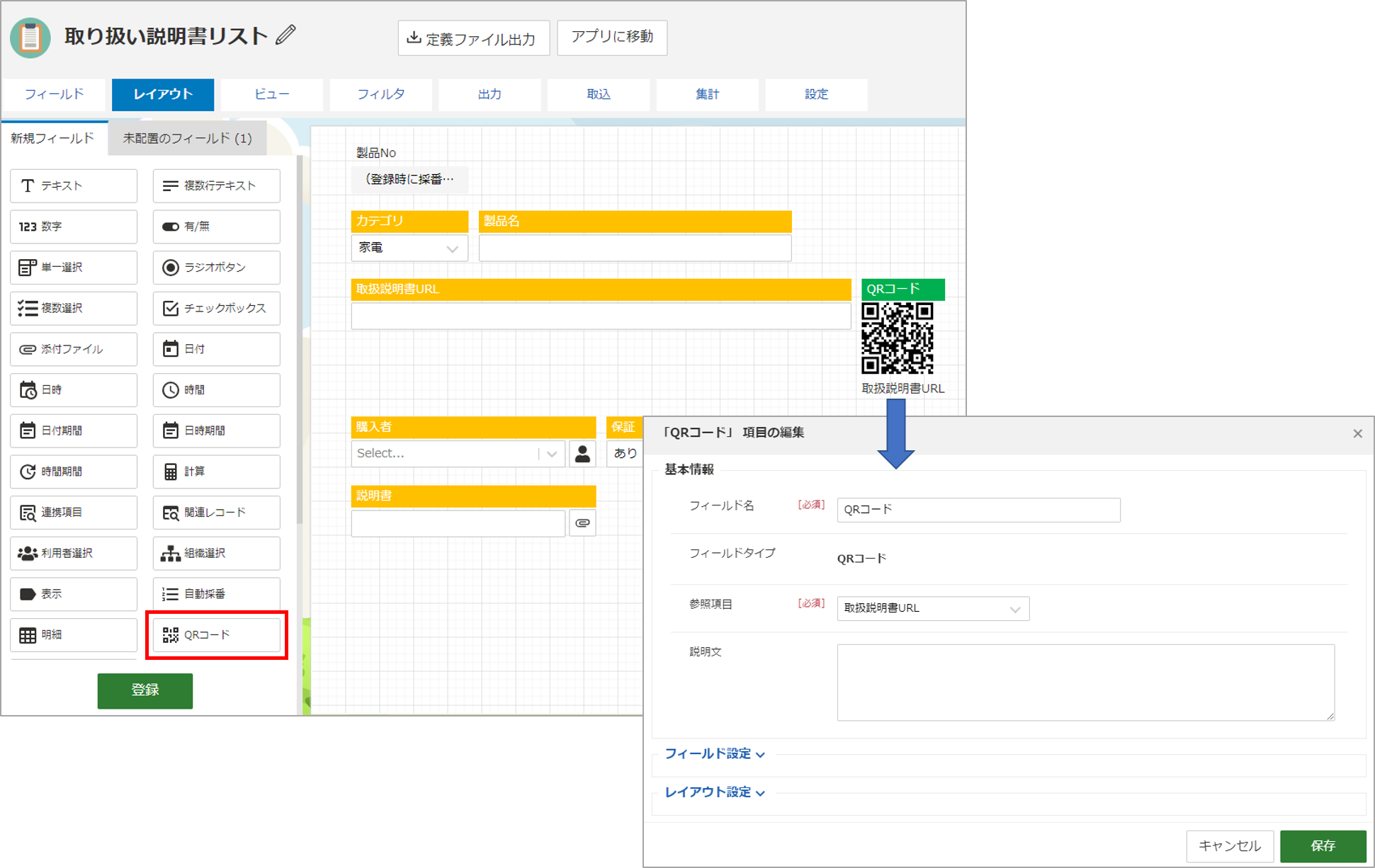Viewport: 1375px width, 868px height.
Task: Choose the 日付期間 field type
Action: coord(74,430)
